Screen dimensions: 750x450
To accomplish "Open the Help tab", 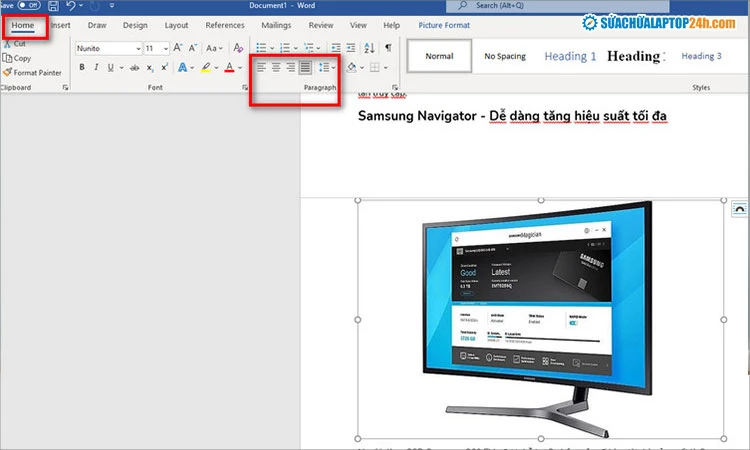I will click(391, 25).
